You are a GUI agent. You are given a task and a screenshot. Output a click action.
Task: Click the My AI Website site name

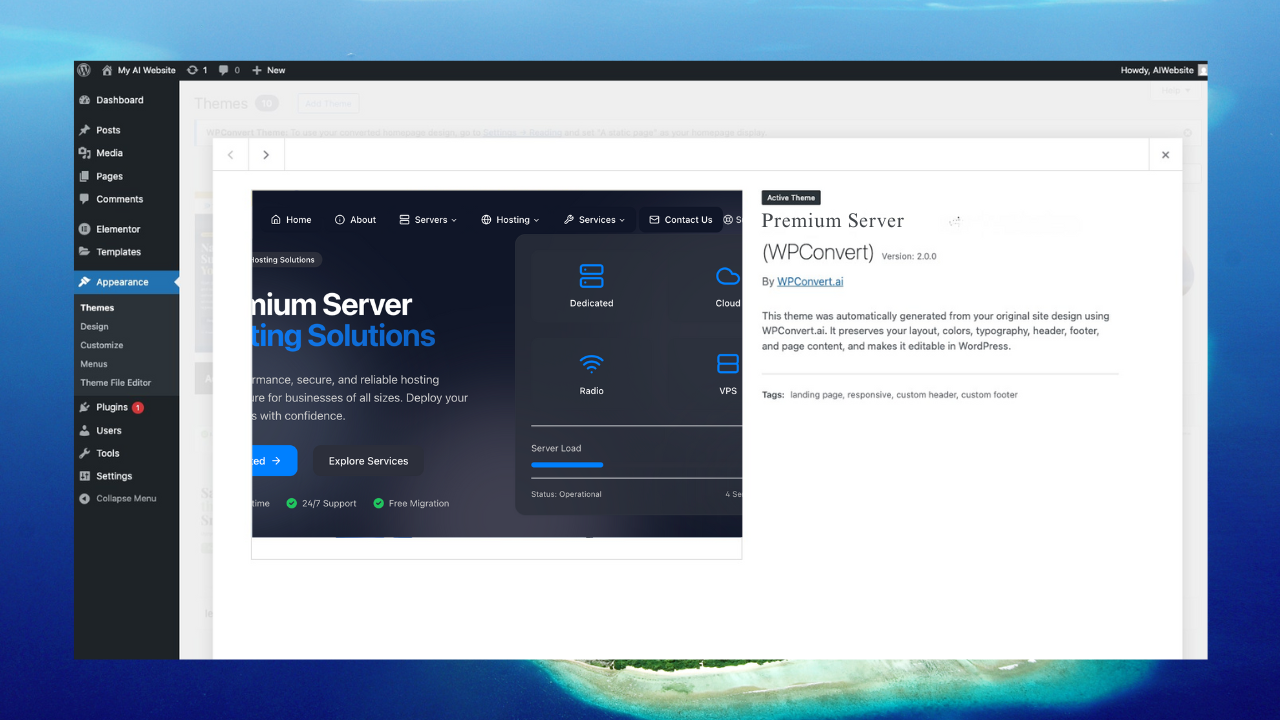(146, 70)
